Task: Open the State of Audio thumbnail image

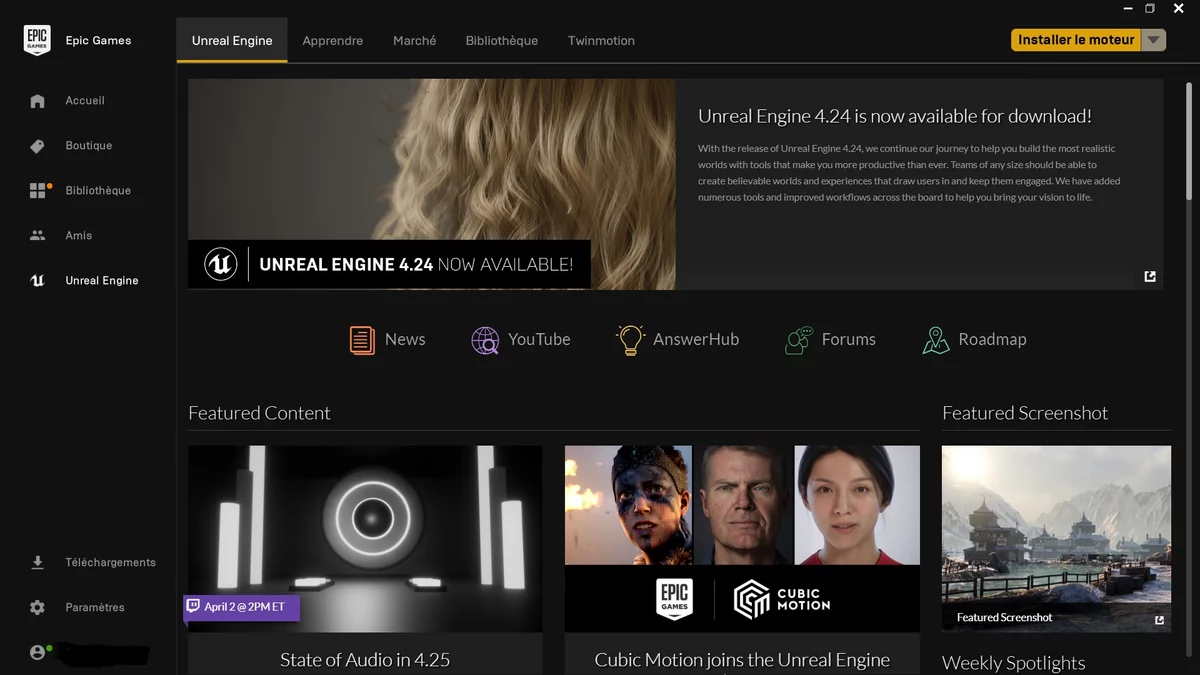Action: (365, 539)
